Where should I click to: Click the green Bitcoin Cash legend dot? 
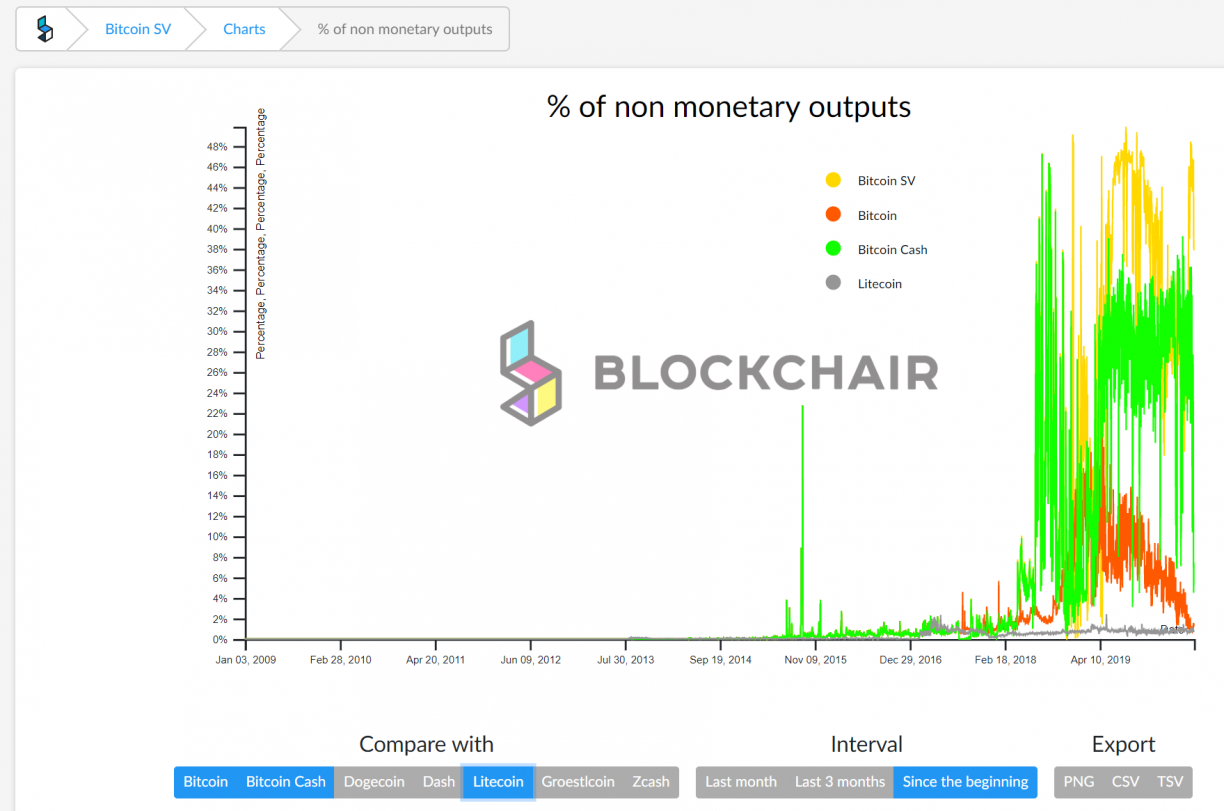point(833,248)
